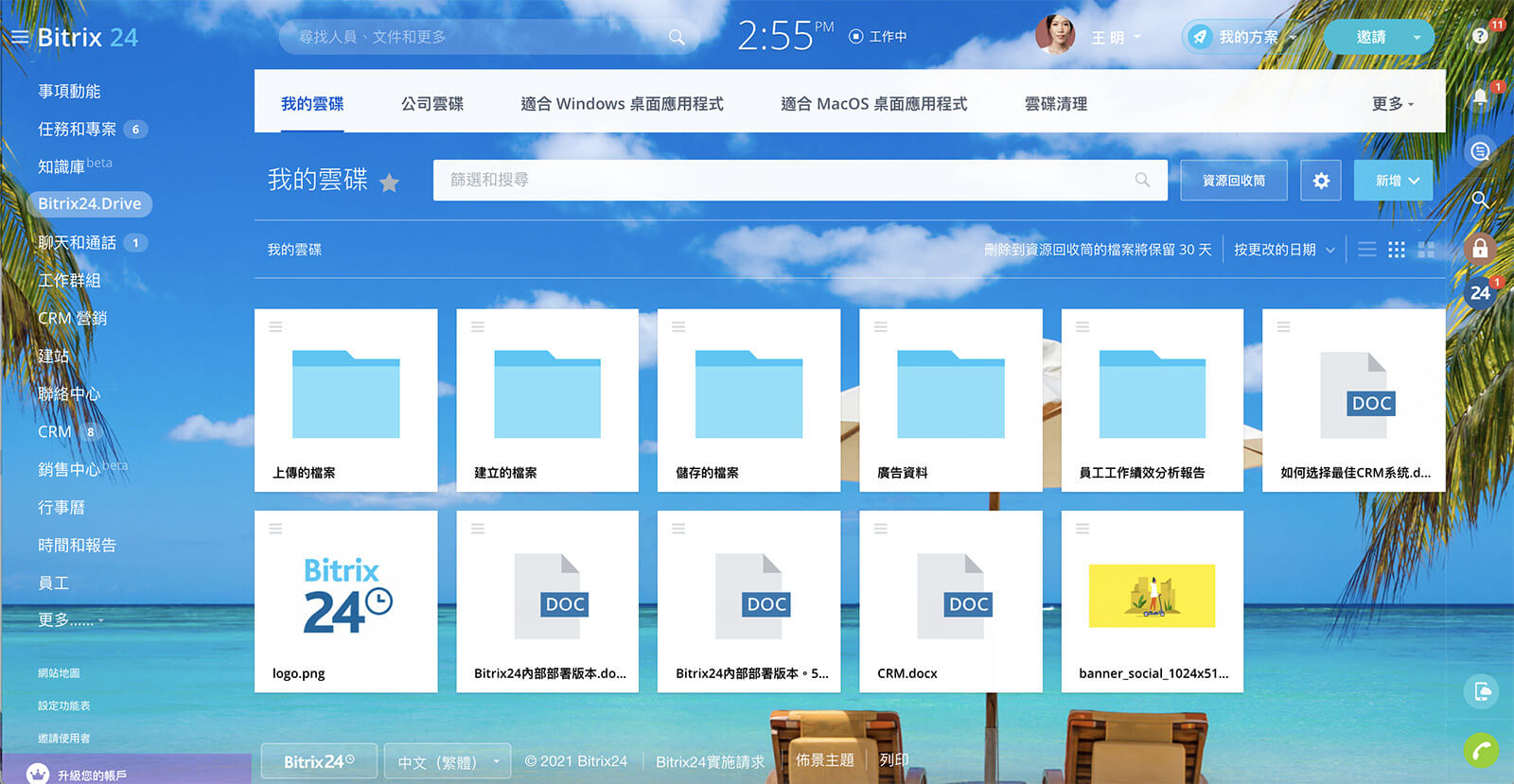1514x784 pixels.
Task: Click the 篩選和搜尋 filter field
Action: (x=801, y=180)
